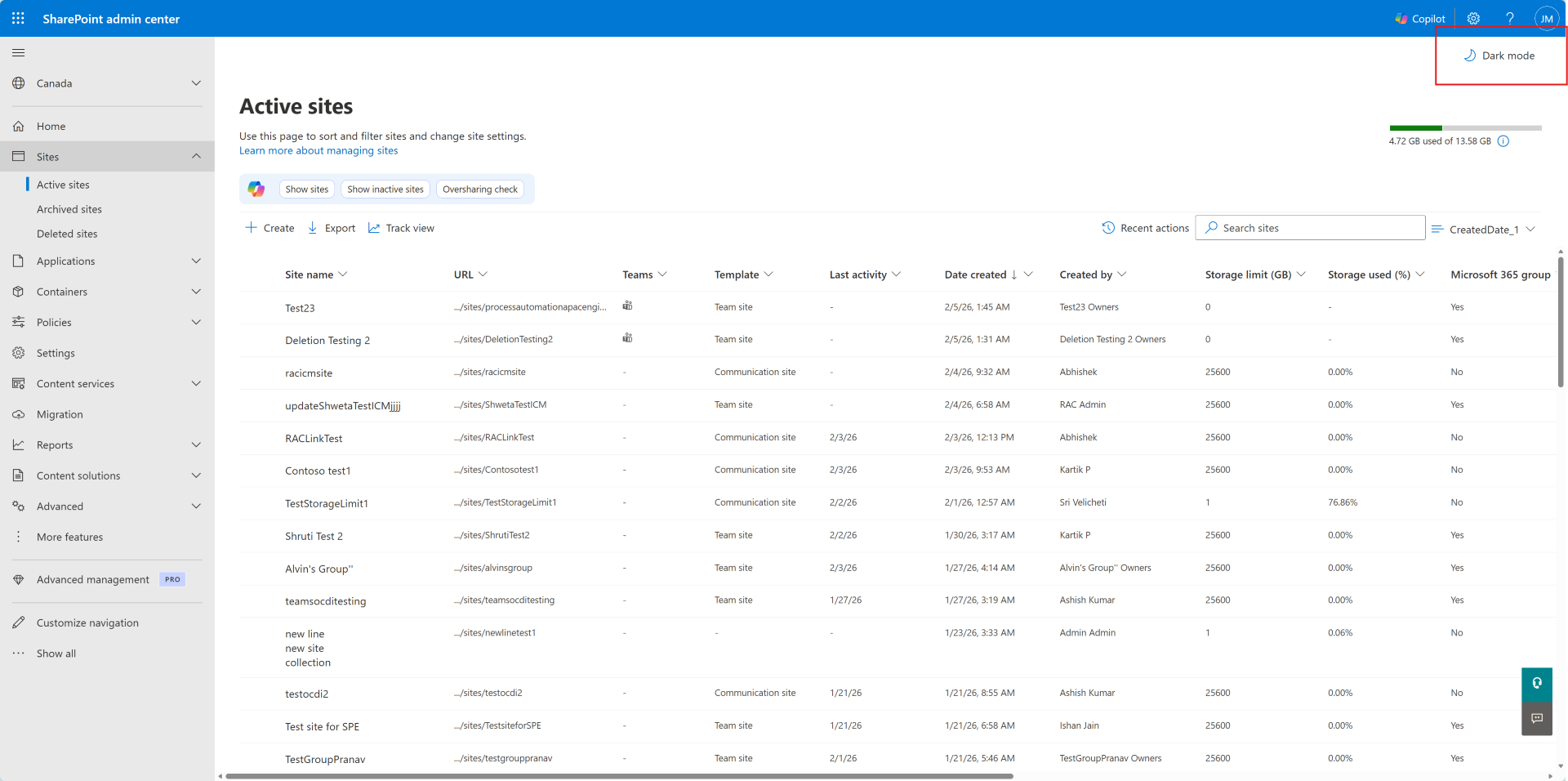Click the Oversharing check suggestion
The image size is (1568, 781).
(x=480, y=189)
